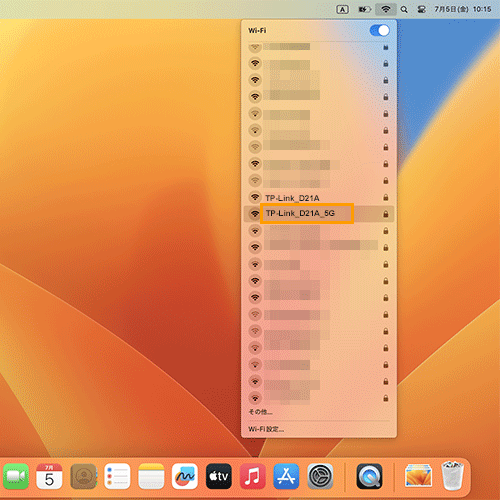Viewport: 500px width, 500px height.
Task: Launch QuickTime Player from the Dock
Action: point(369,476)
